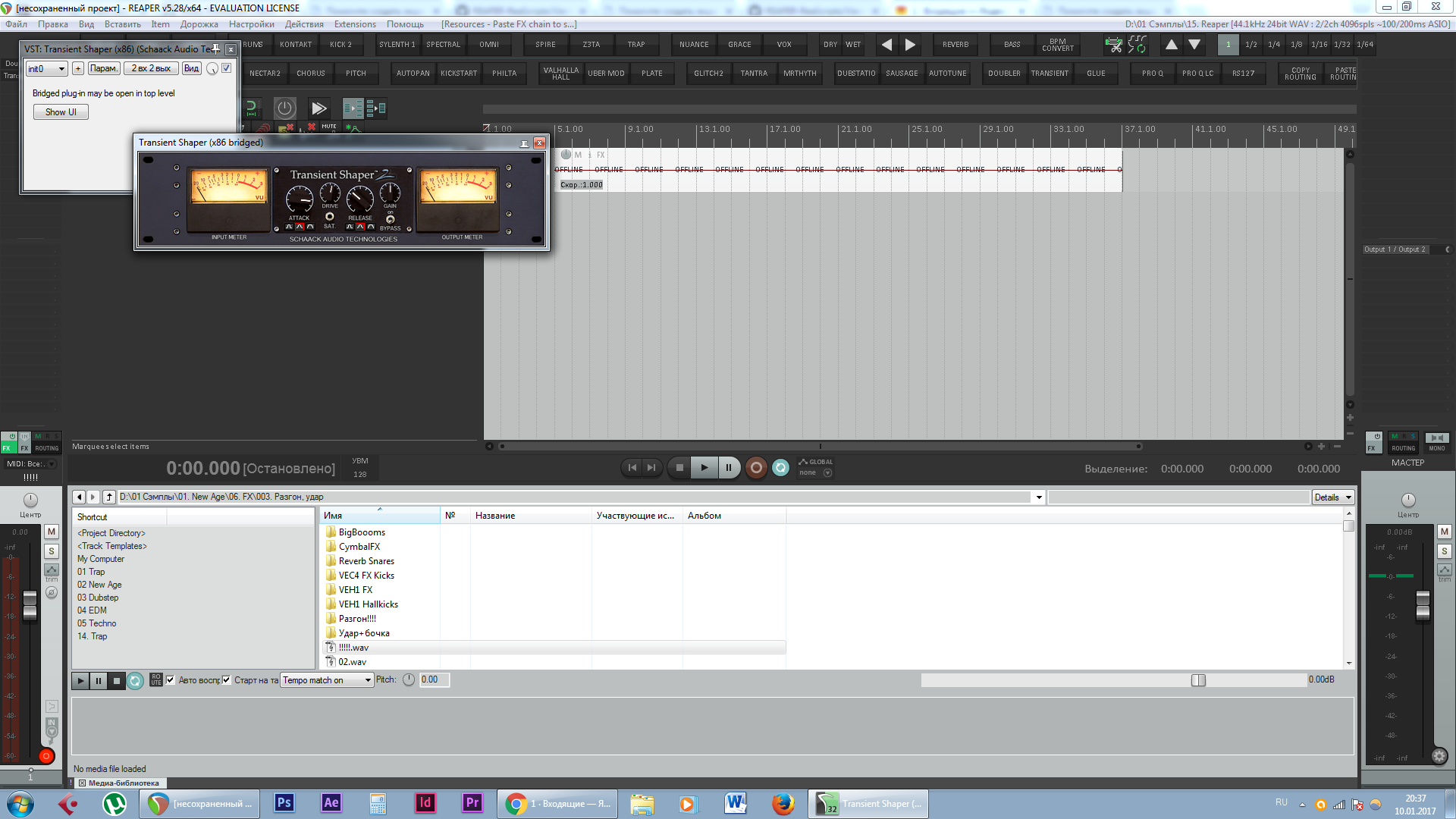Click the Record button in transport
This screenshot has width=1456, height=819.
point(755,467)
